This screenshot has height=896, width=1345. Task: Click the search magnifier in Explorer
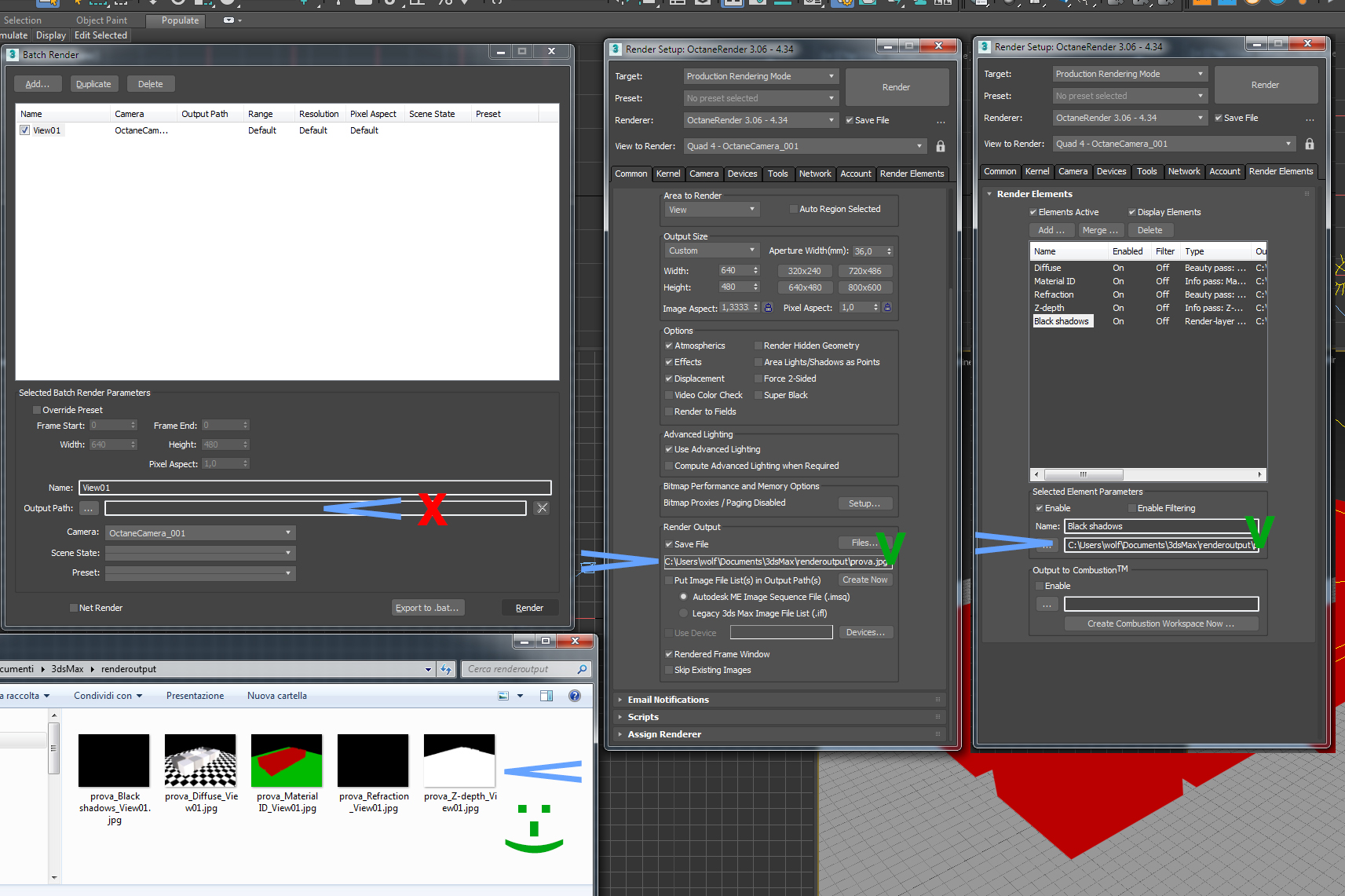click(582, 669)
